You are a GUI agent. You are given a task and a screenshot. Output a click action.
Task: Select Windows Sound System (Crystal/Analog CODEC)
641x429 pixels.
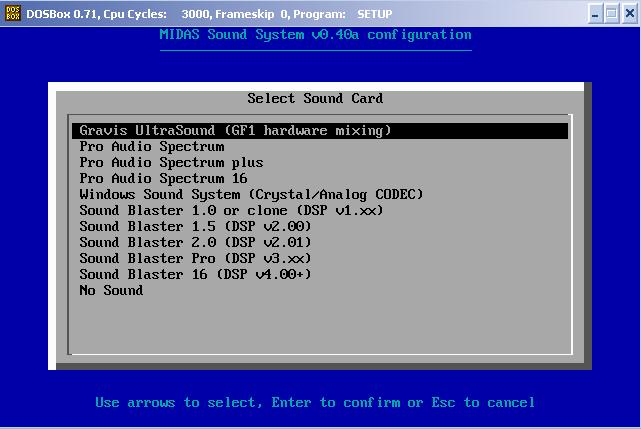251,195
